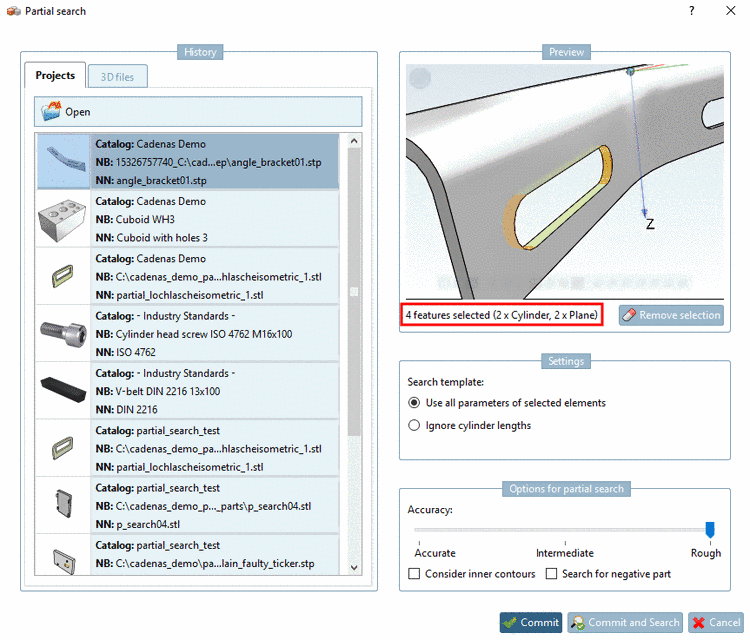The width and height of the screenshot is (750, 640).
Task: Close the Partial search dialog
Action: (730, 11)
